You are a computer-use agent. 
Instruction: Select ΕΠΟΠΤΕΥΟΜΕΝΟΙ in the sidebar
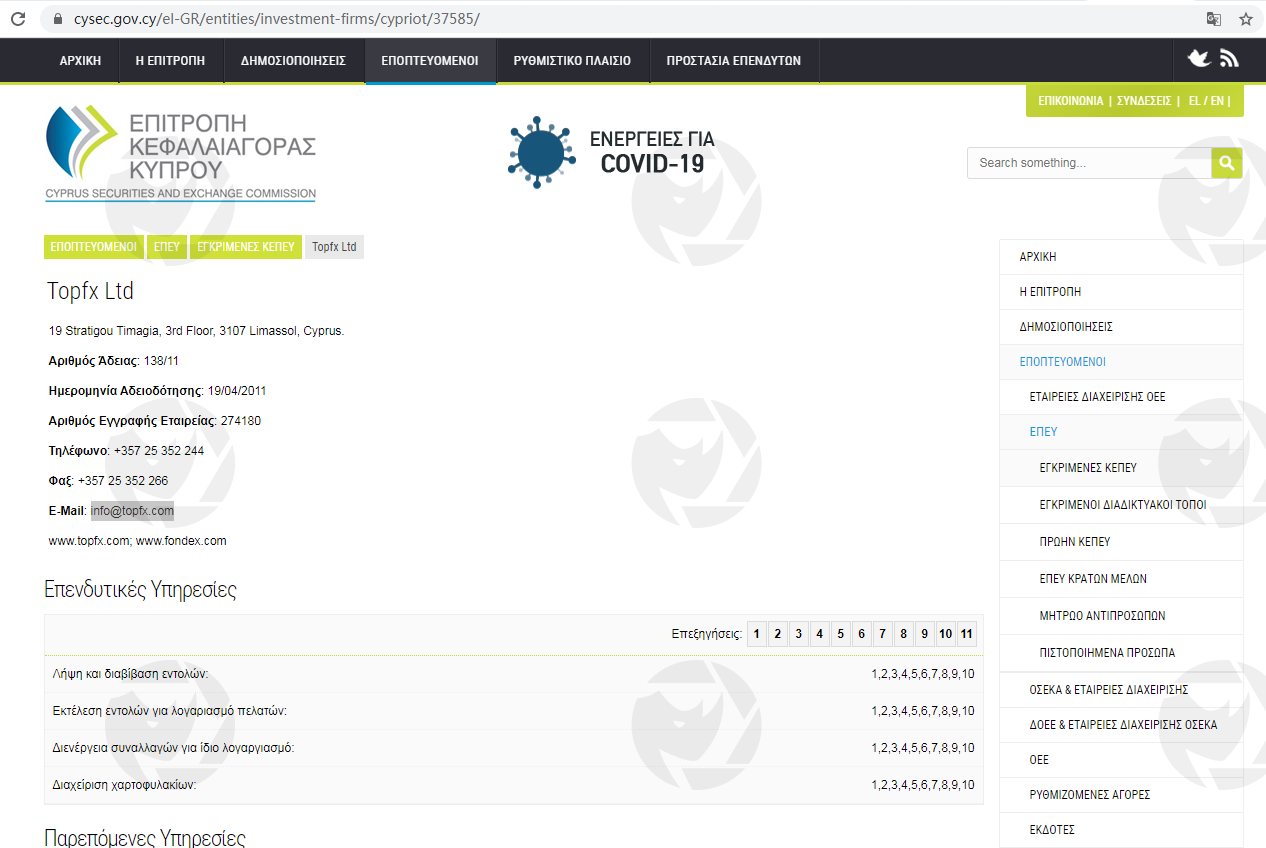1121,362
